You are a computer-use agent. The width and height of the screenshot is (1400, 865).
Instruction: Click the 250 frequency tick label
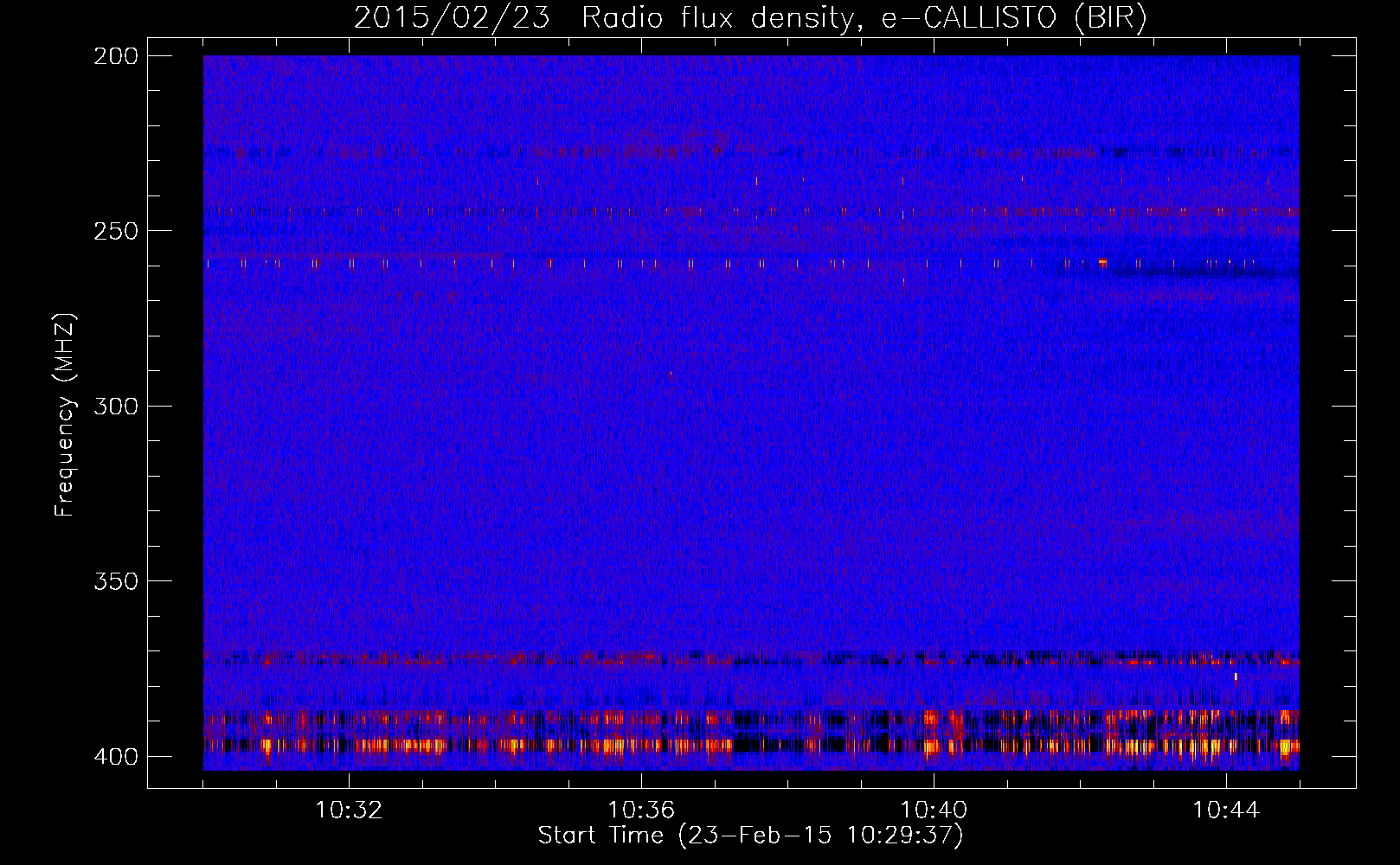tap(116, 231)
